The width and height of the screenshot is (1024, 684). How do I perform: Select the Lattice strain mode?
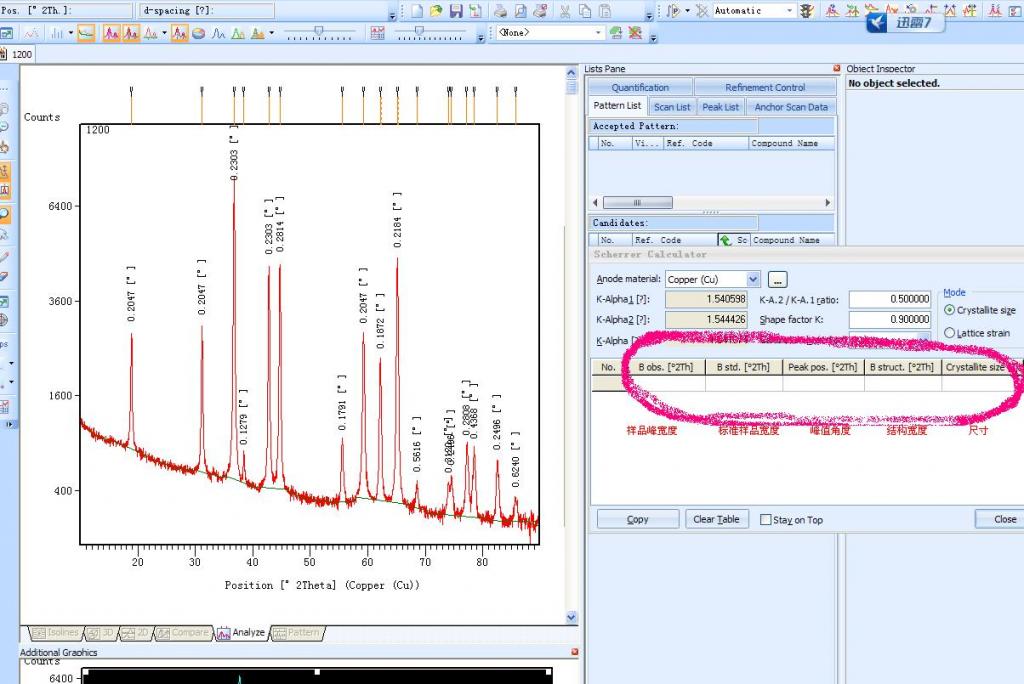[x=950, y=333]
